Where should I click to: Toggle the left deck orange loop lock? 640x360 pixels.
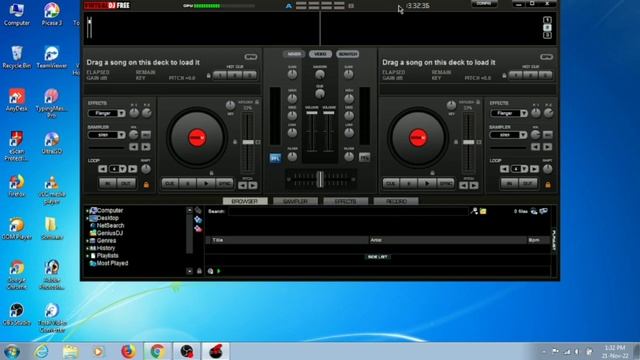pos(146,185)
